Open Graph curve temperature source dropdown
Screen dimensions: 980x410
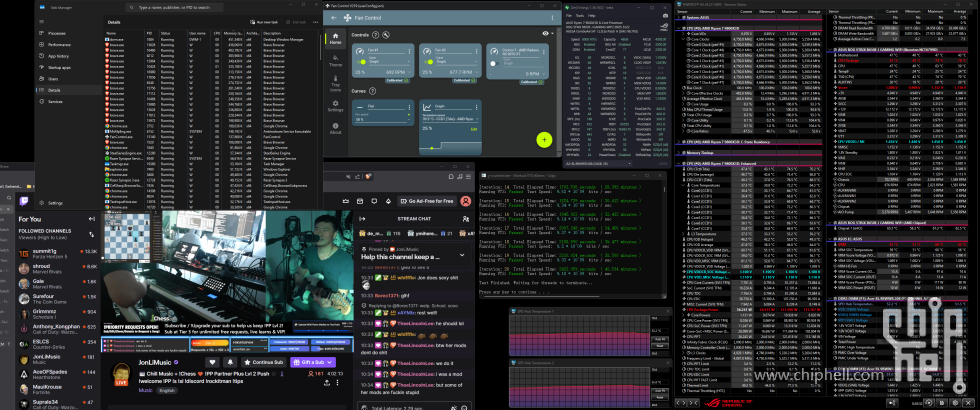tap(449, 117)
